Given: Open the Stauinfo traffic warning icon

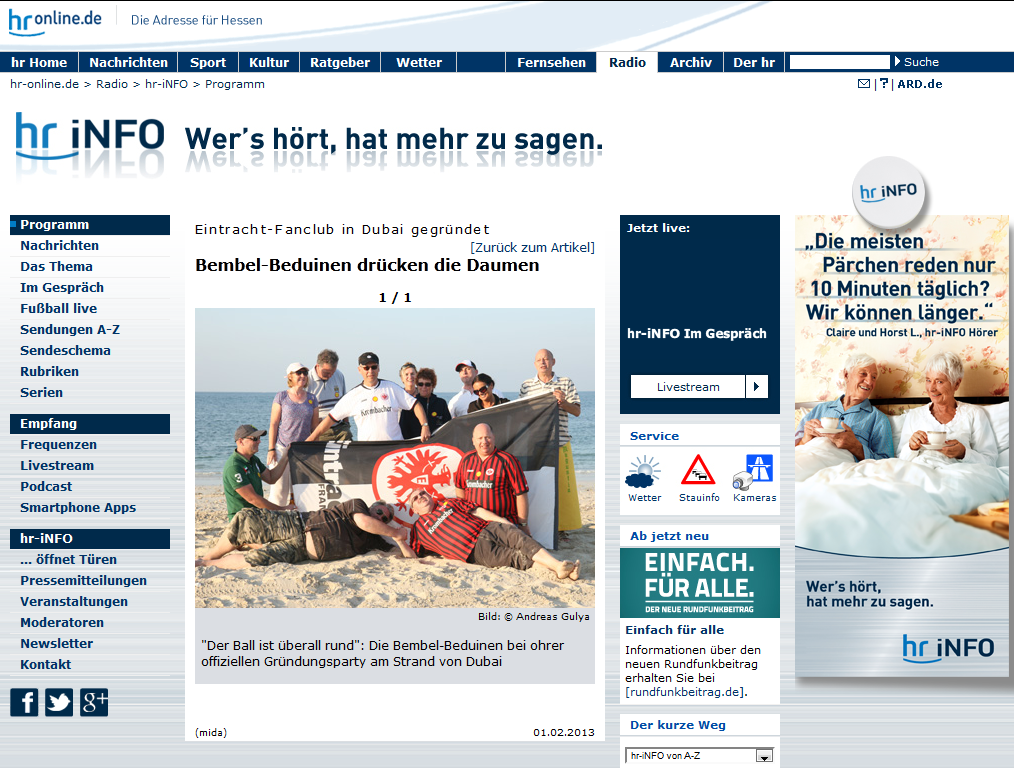Looking at the screenshot, I should [x=698, y=471].
